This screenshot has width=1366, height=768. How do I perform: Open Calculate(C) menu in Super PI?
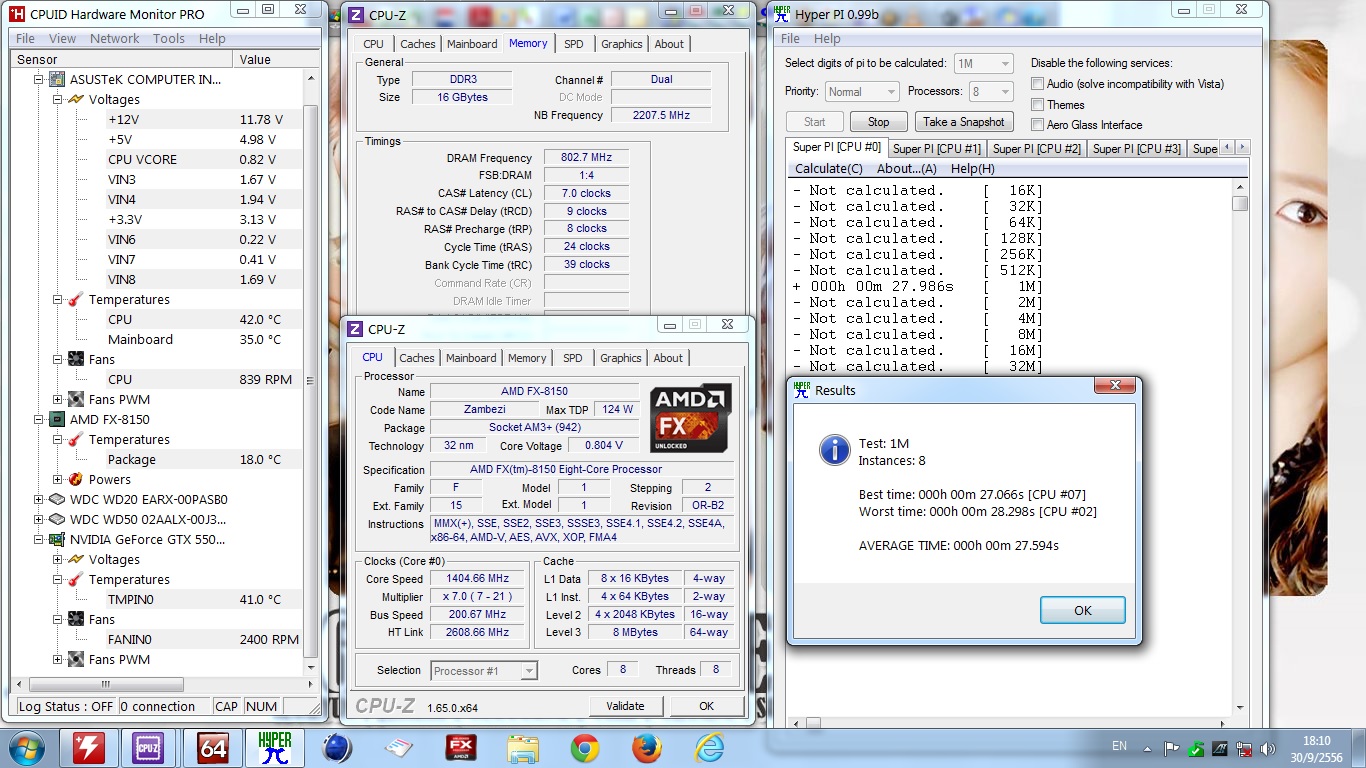829,168
